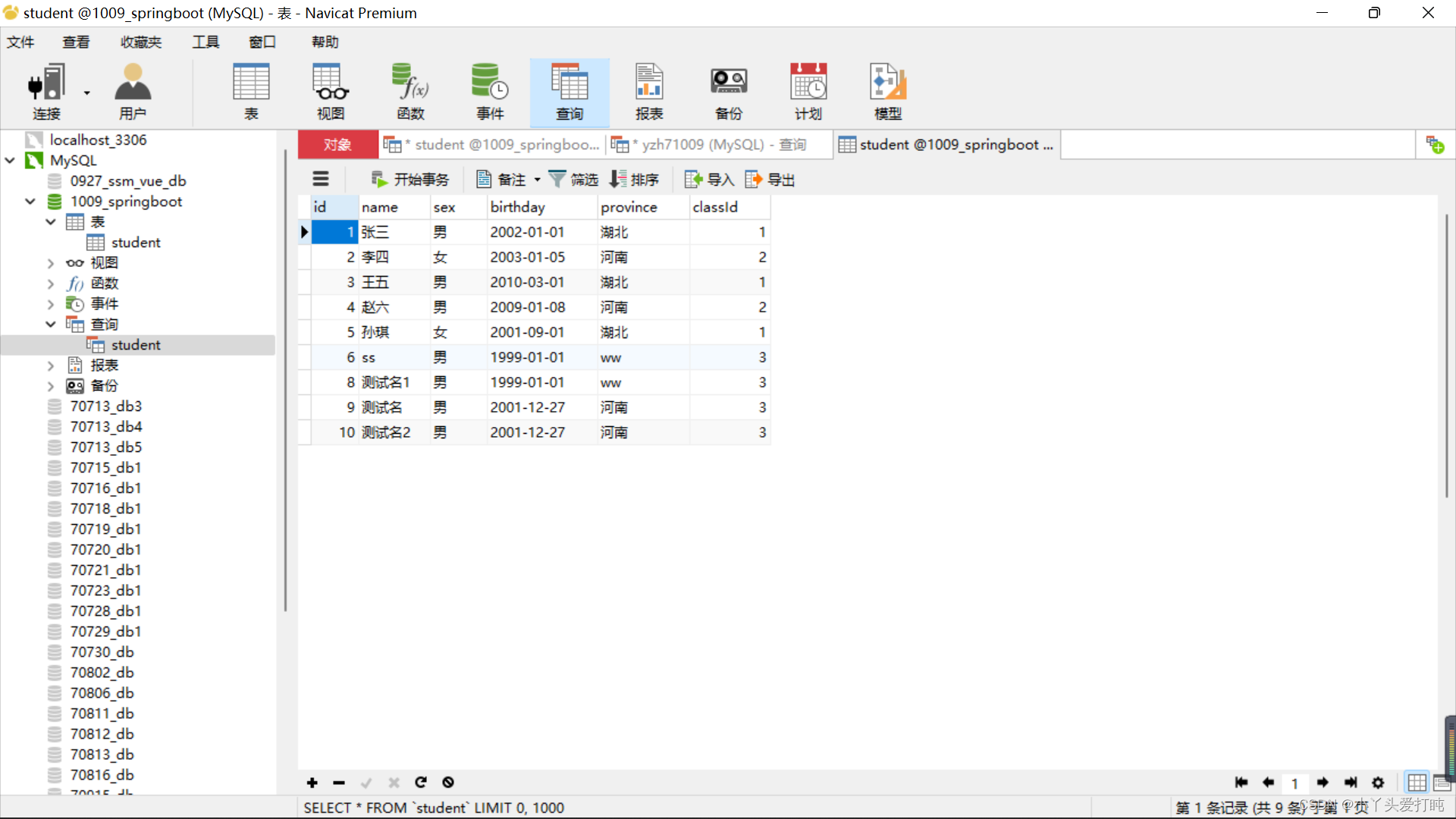The width and height of the screenshot is (1456, 819).
Task: Open the 文件 menu
Action: [20, 42]
